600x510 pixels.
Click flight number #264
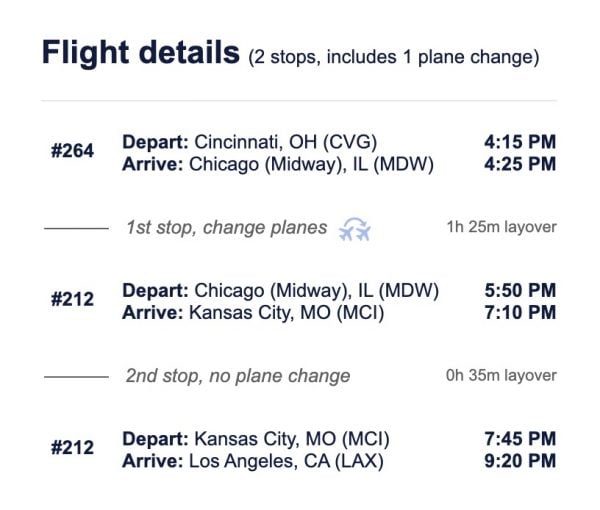click(71, 152)
